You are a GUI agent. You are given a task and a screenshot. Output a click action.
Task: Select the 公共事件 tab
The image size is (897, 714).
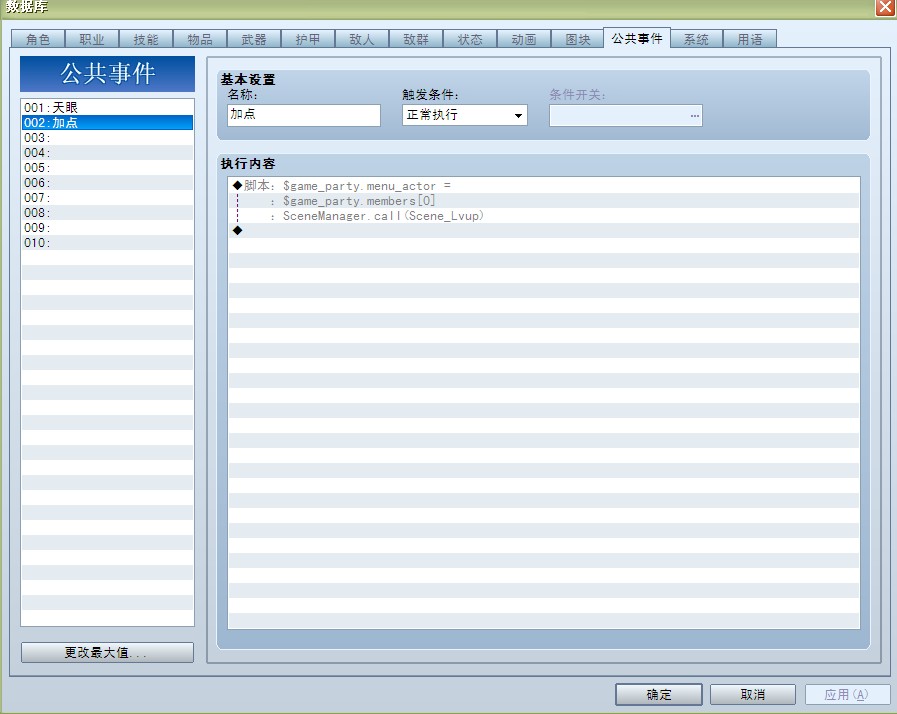pos(637,38)
